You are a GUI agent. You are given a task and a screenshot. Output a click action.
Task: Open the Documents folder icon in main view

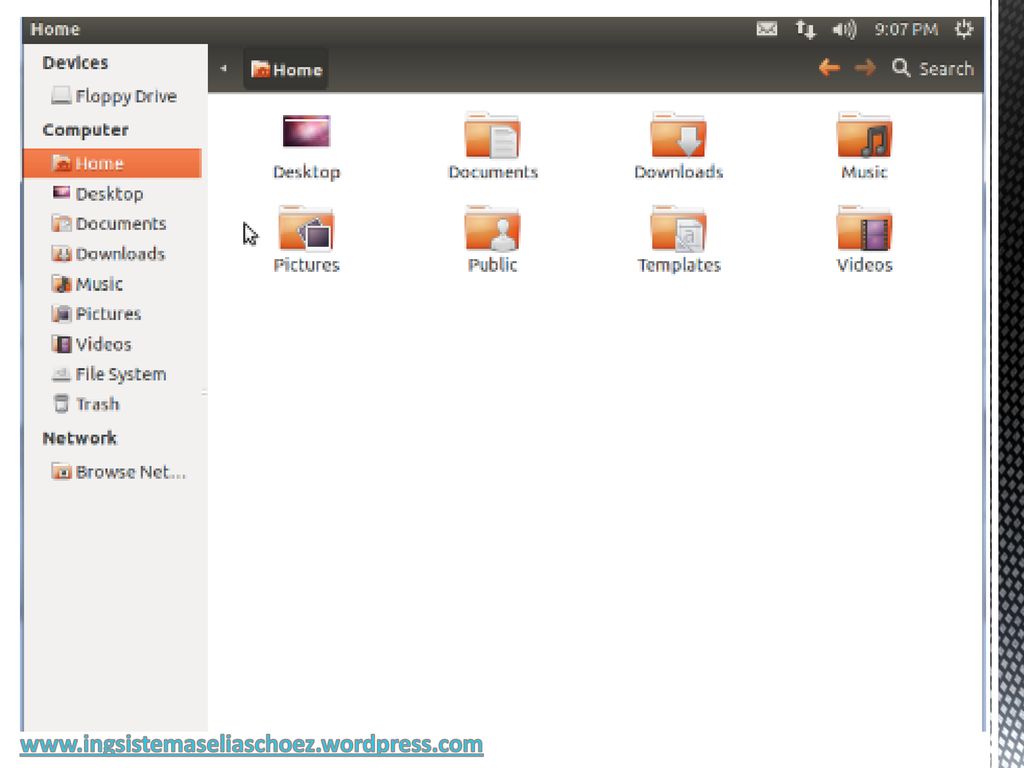[492, 136]
